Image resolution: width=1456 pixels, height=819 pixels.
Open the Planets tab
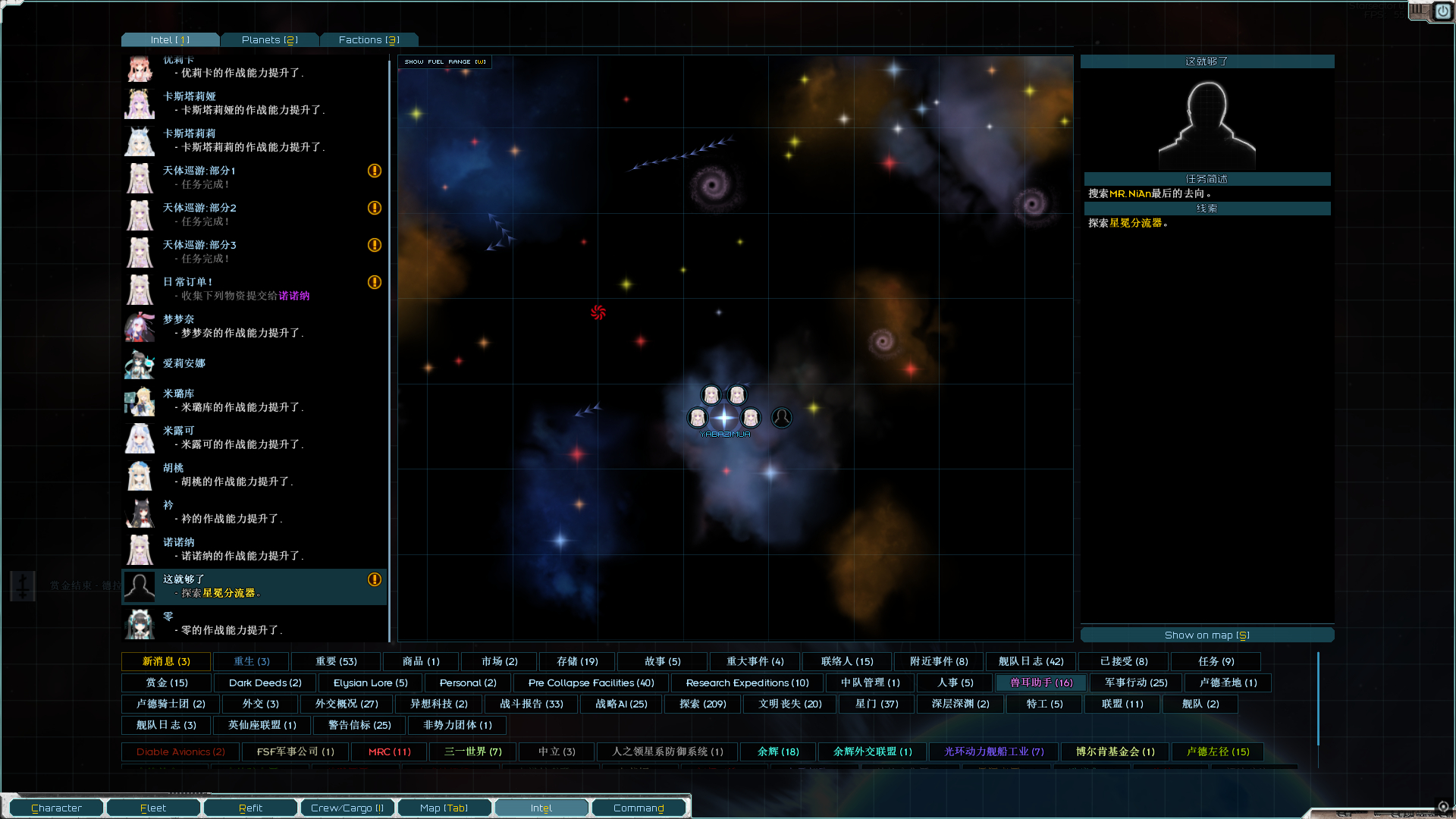(269, 39)
